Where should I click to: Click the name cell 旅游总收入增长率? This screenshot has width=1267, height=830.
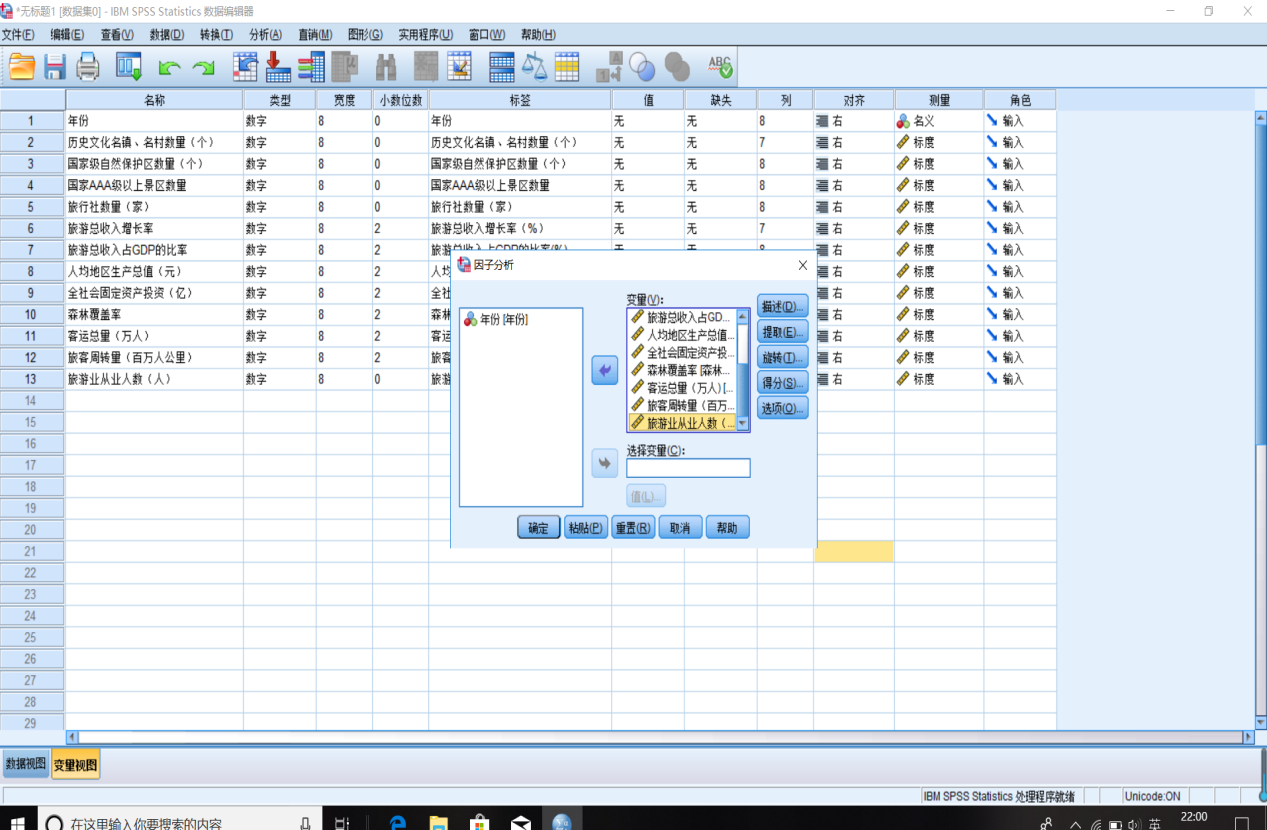click(x=154, y=228)
